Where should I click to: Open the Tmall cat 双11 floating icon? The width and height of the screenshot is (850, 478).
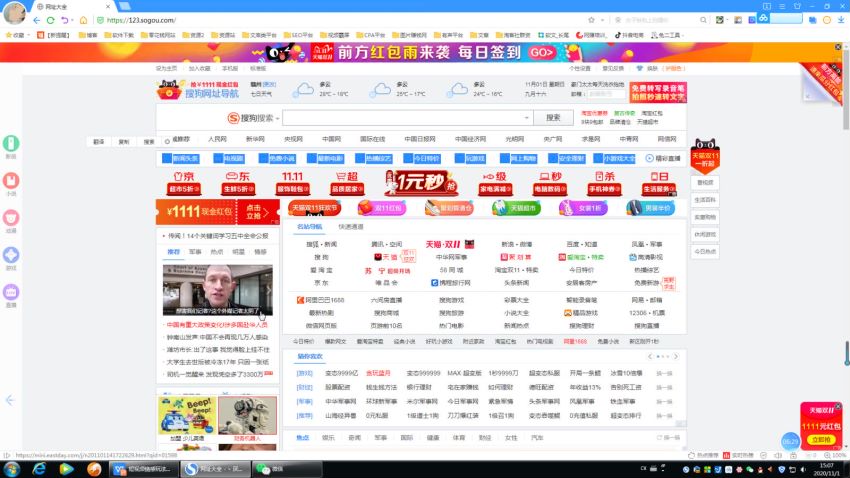pyautogui.click(x=705, y=156)
